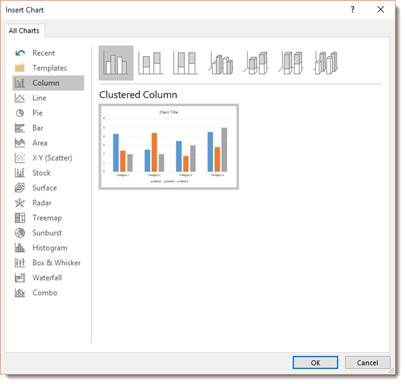Click the Clustered Column preview thumbnail

tap(169, 147)
